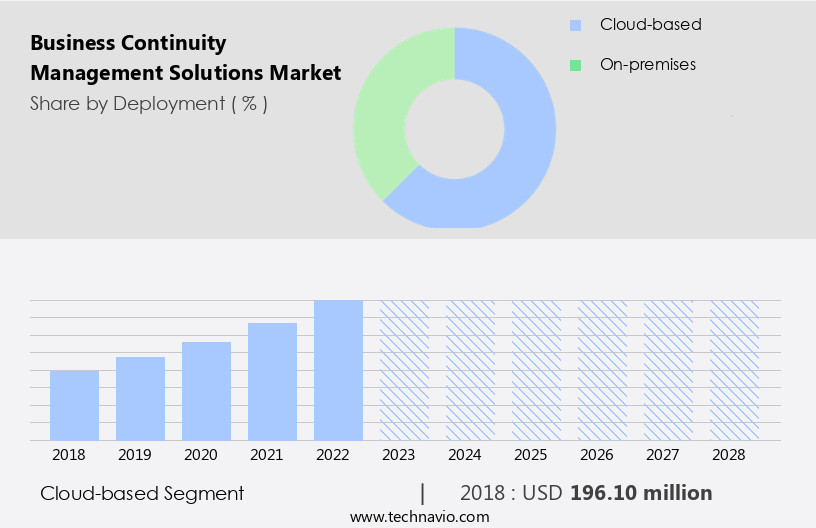This screenshot has height=528, width=816.
Task: Click the 2020 bar in chart
Action: [206, 391]
